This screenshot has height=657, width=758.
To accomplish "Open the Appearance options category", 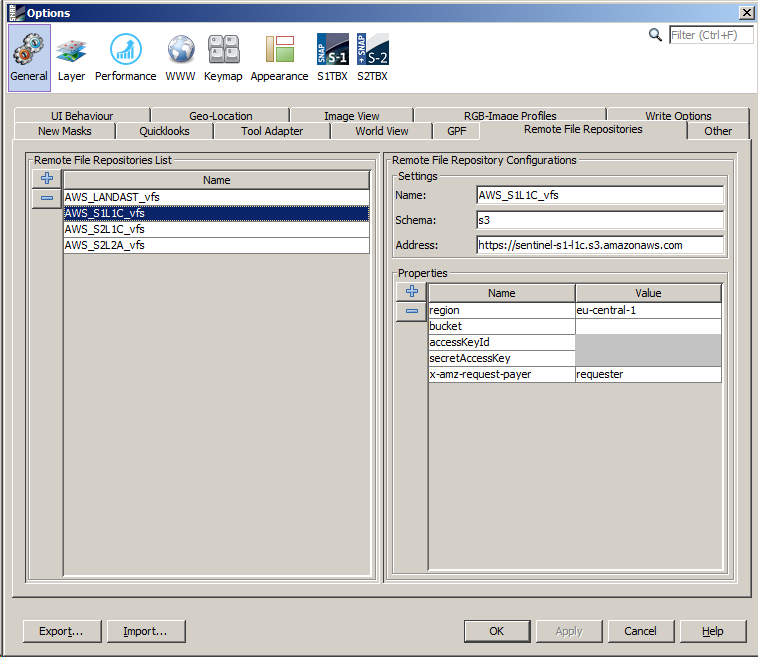I will click(279, 58).
